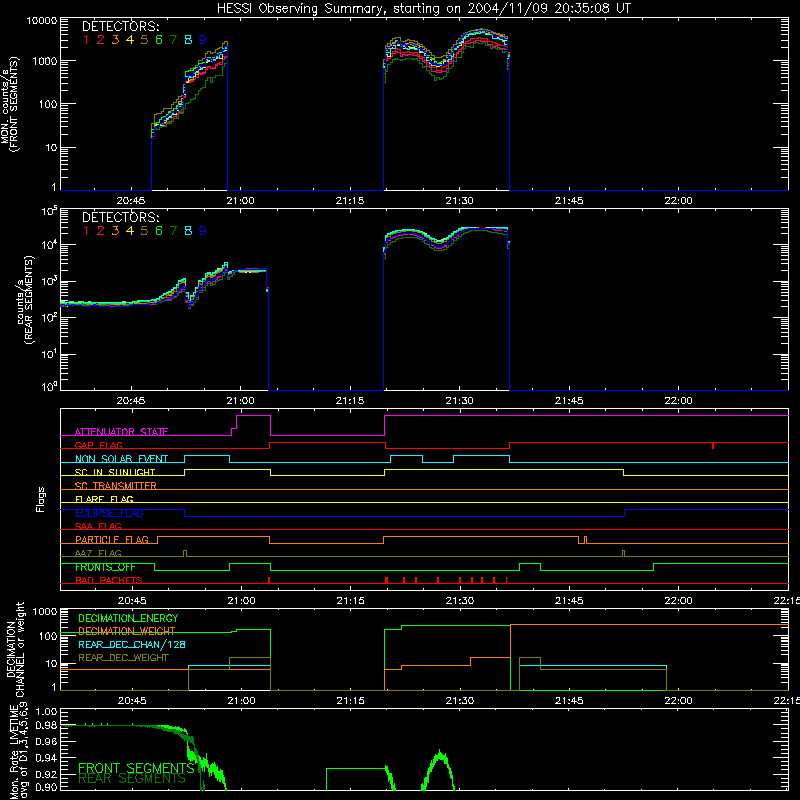Click the FLARE_FLAG label
This screenshot has width=800, height=800.
[104, 499]
